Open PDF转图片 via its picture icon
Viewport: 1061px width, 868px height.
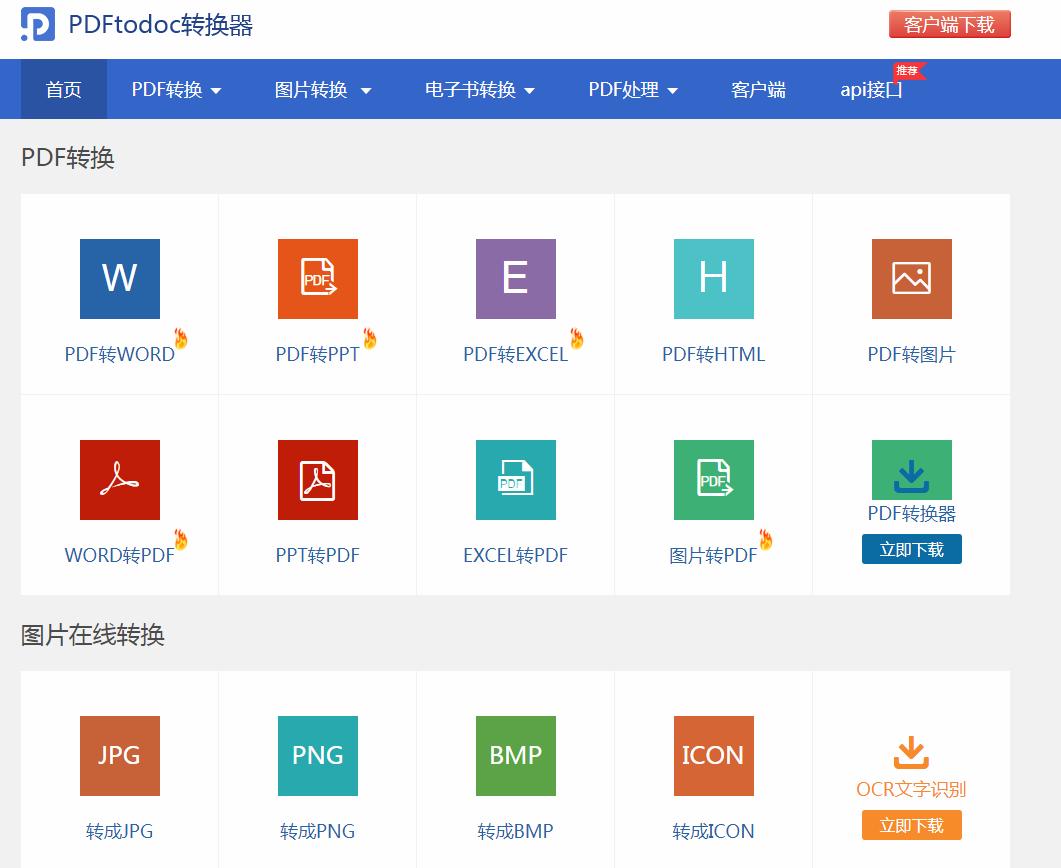point(911,278)
